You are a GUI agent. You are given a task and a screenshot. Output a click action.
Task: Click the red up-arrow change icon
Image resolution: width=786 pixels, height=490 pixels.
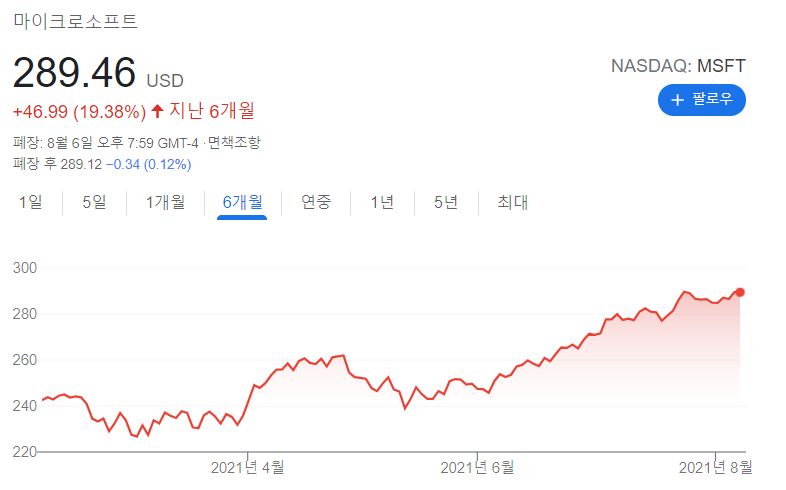tap(157, 111)
